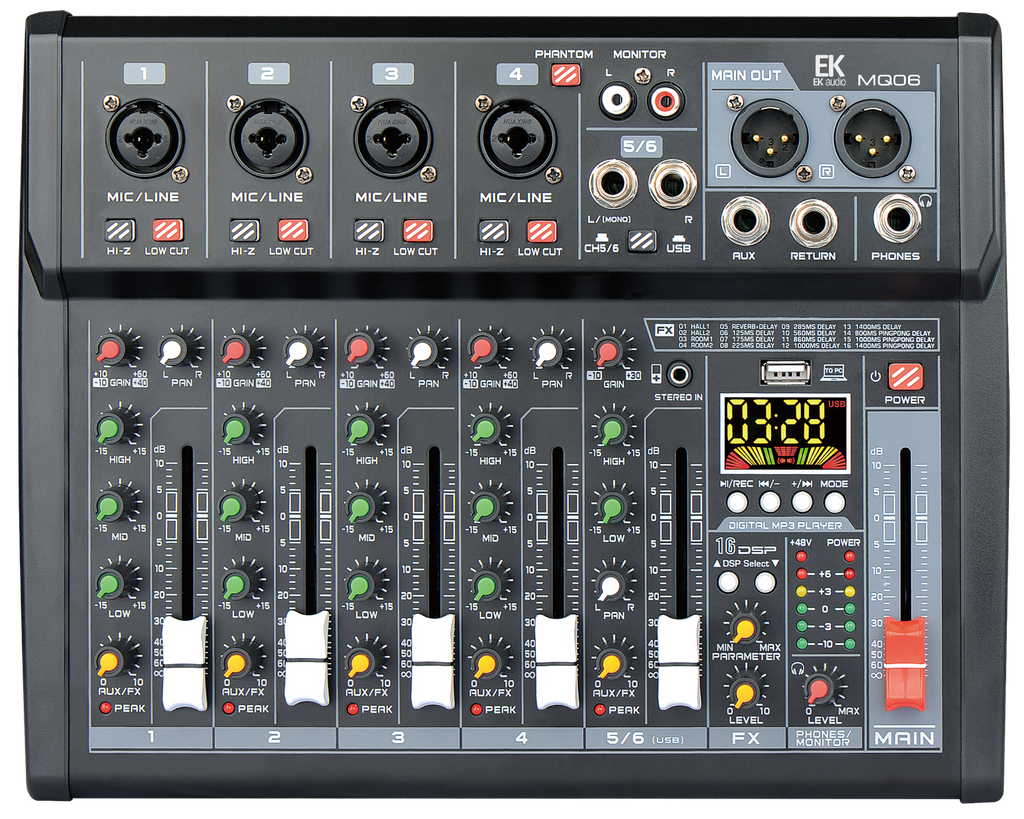This screenshot has height=819, width=1024.
Task: Click the PHONES headphone jack
Action: [x=897, y=220]
